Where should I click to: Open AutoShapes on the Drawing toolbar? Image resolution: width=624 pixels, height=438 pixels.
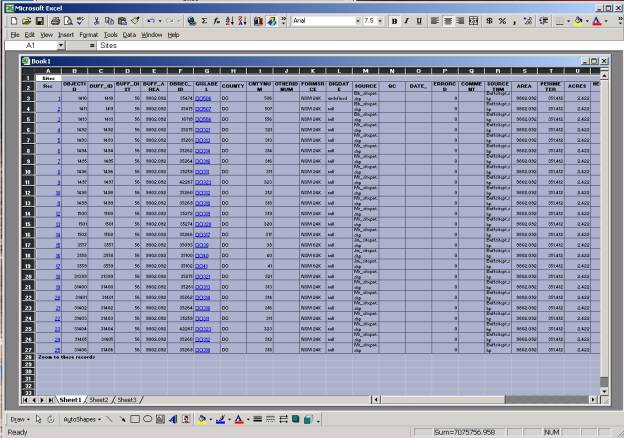[x=80, y=419]
